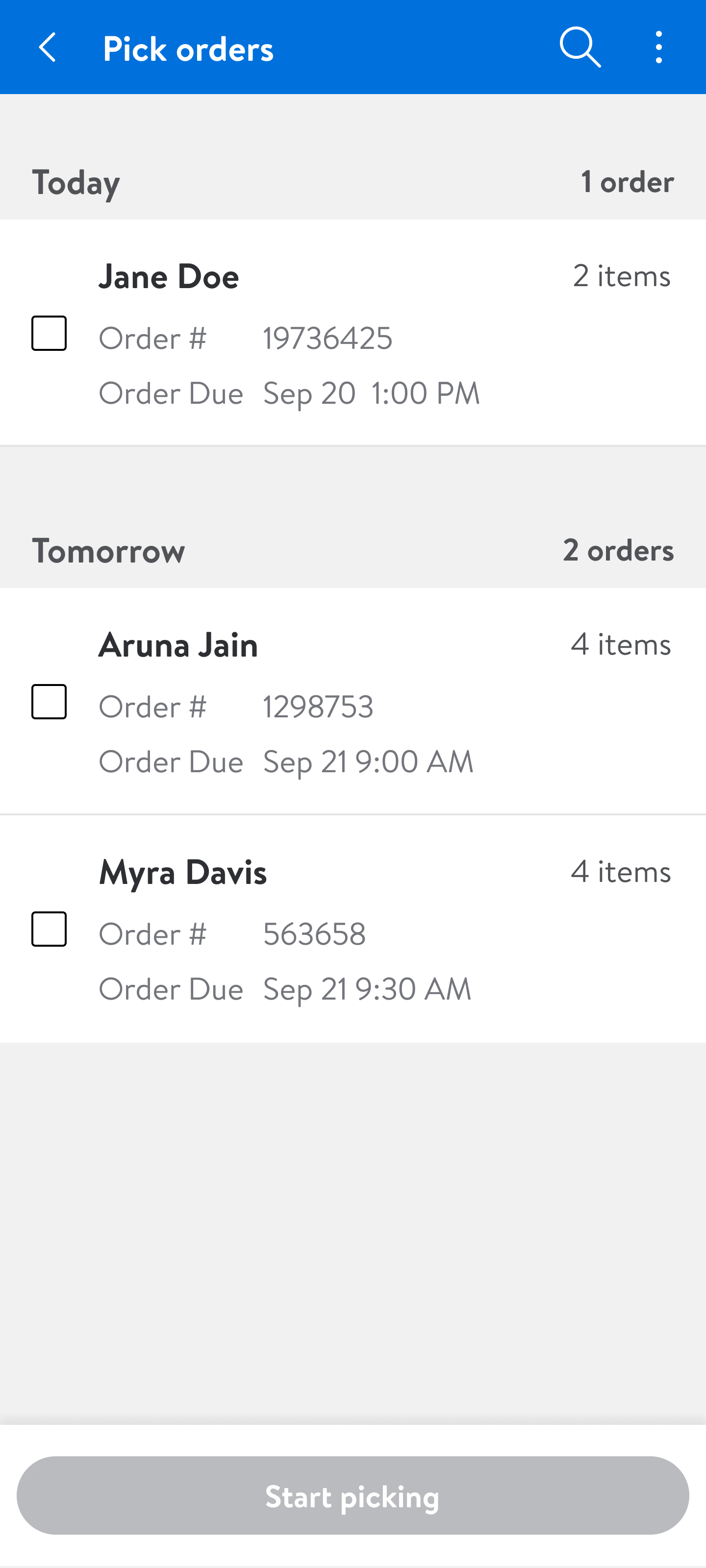Click the Tomorrow section header

point(108,550)
